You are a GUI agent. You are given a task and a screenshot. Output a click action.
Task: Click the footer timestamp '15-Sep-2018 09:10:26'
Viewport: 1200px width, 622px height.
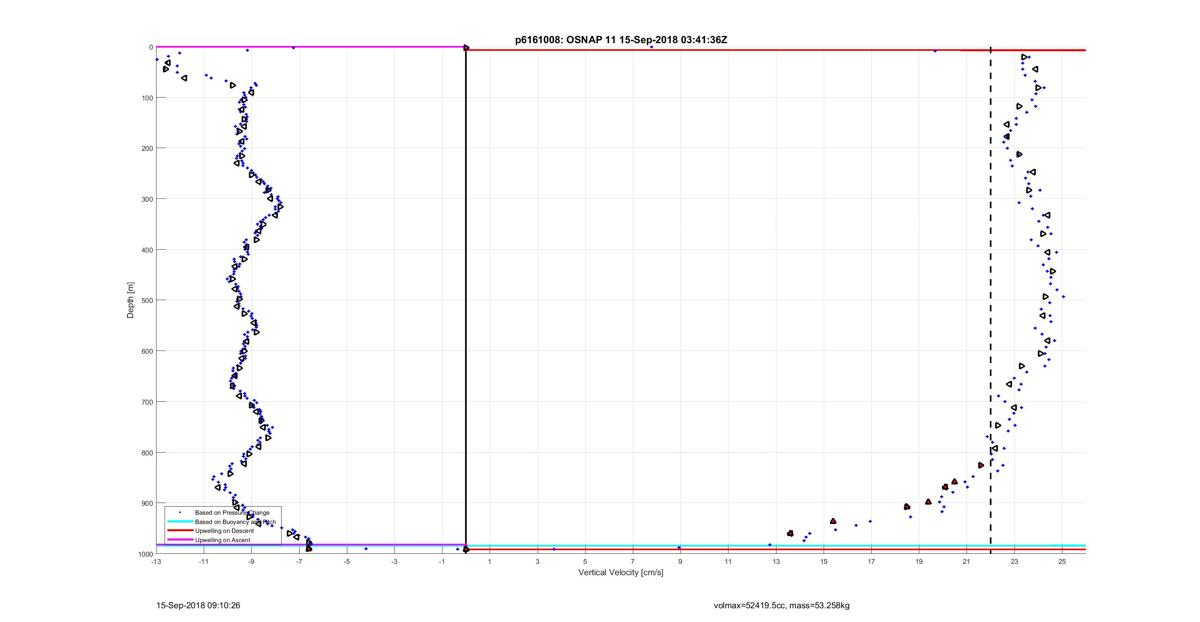click(x=198, y=605)
